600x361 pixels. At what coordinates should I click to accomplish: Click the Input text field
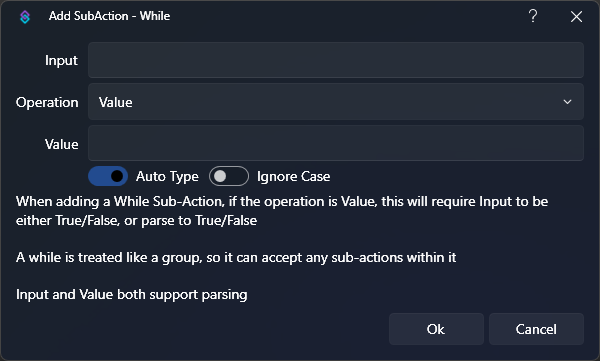pos(336,60)
